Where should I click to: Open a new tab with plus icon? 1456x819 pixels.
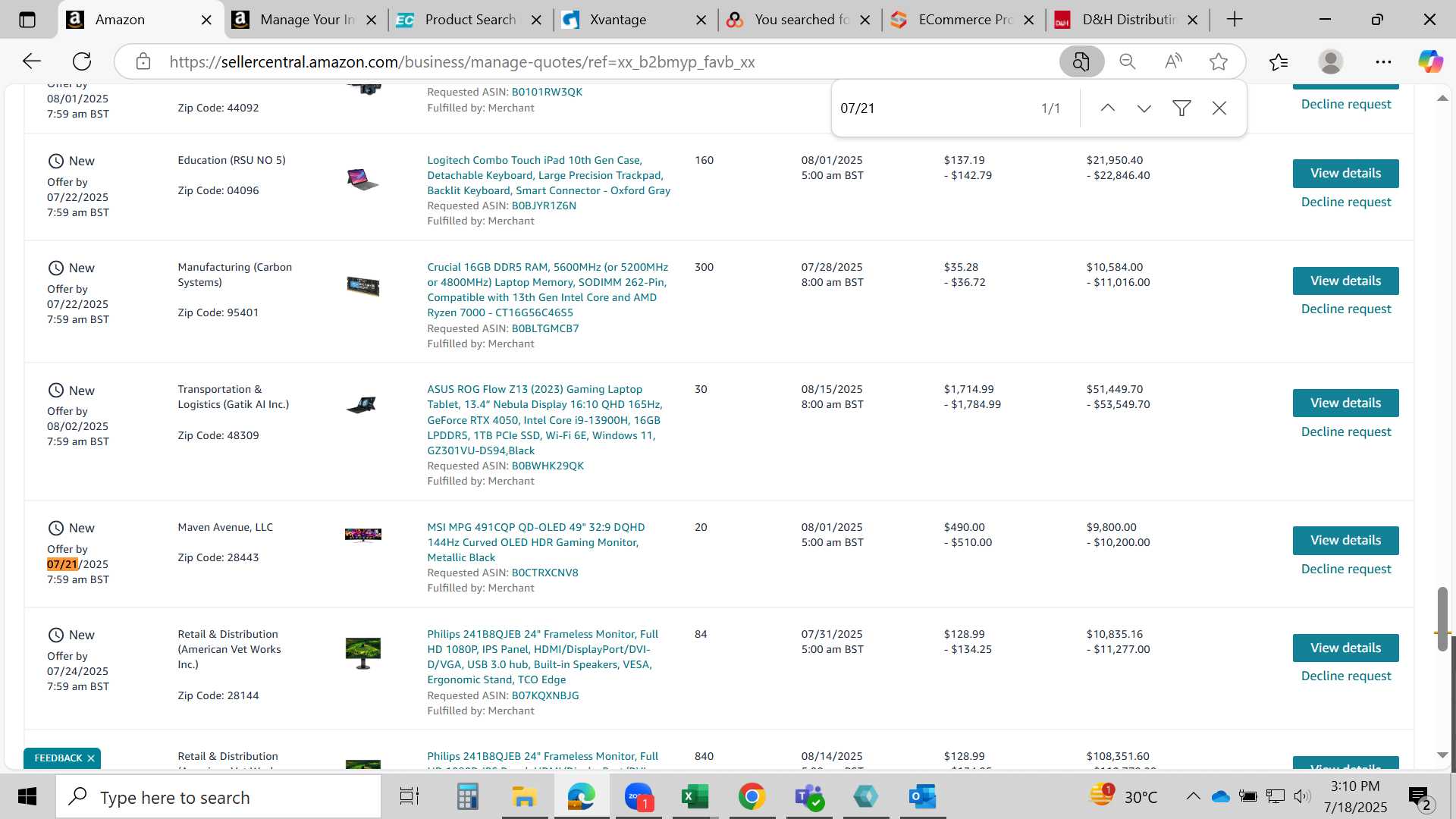[1235, 20]
